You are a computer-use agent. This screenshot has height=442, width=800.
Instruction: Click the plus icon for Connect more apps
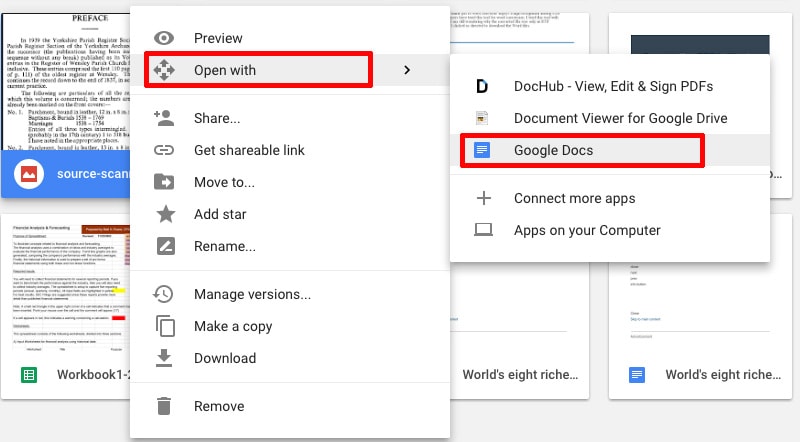tap(484, 198)
